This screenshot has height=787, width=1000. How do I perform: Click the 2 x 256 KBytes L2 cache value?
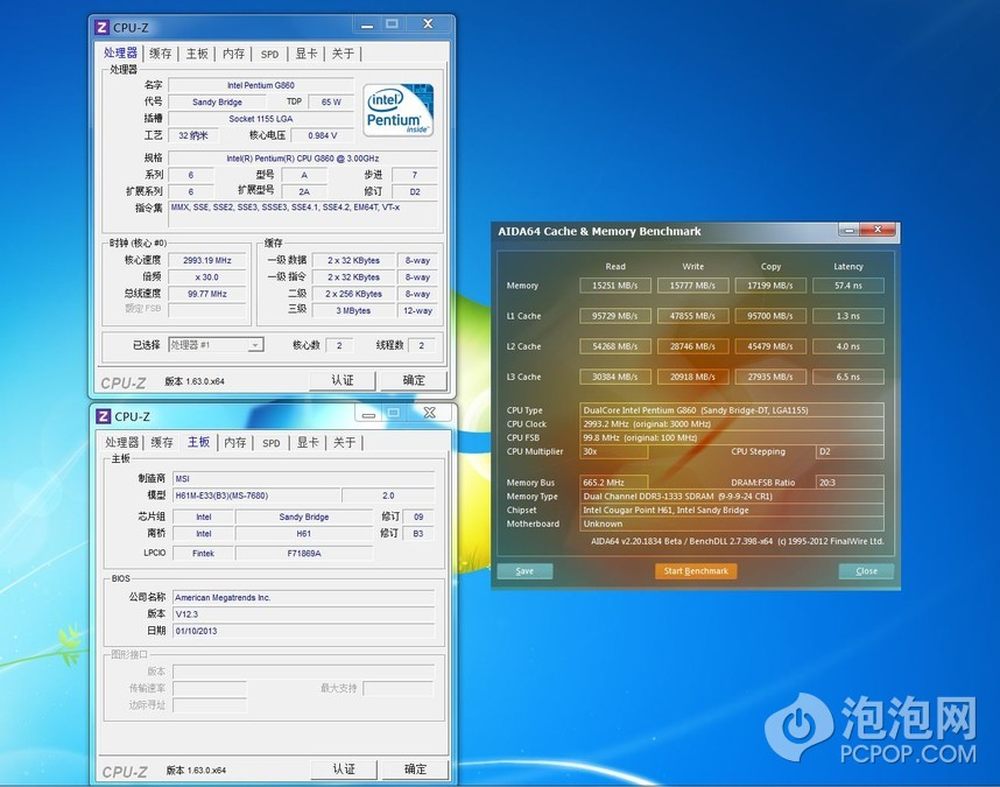click(x=353, y=294)
